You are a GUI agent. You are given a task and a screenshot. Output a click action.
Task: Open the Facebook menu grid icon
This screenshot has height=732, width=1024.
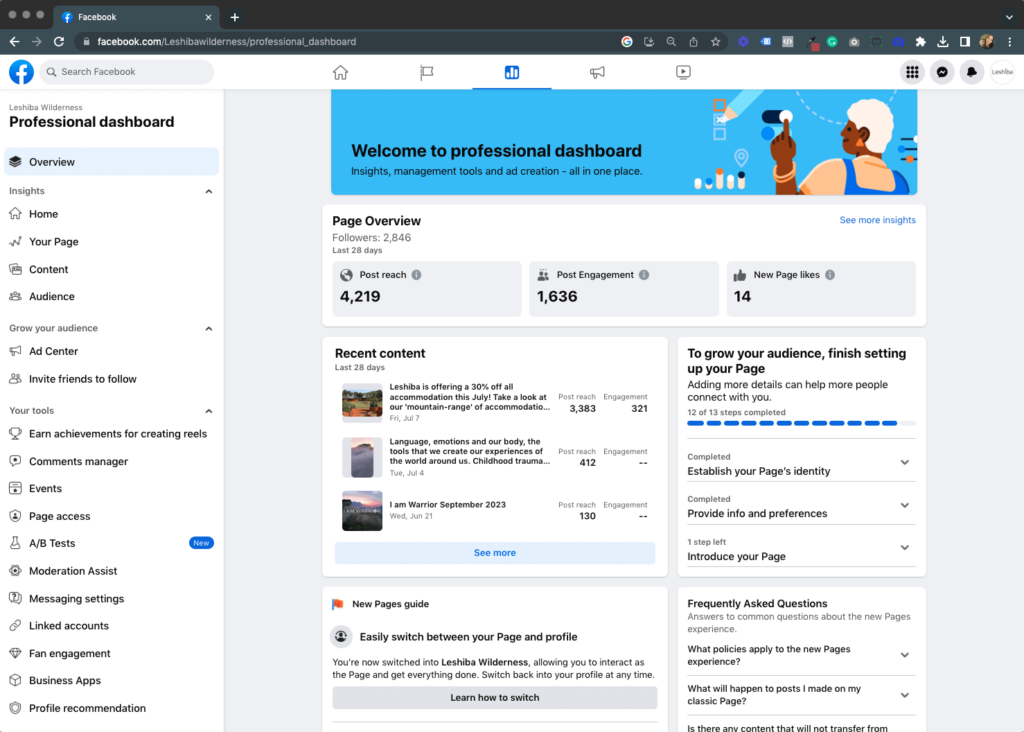tap(912, 72)
